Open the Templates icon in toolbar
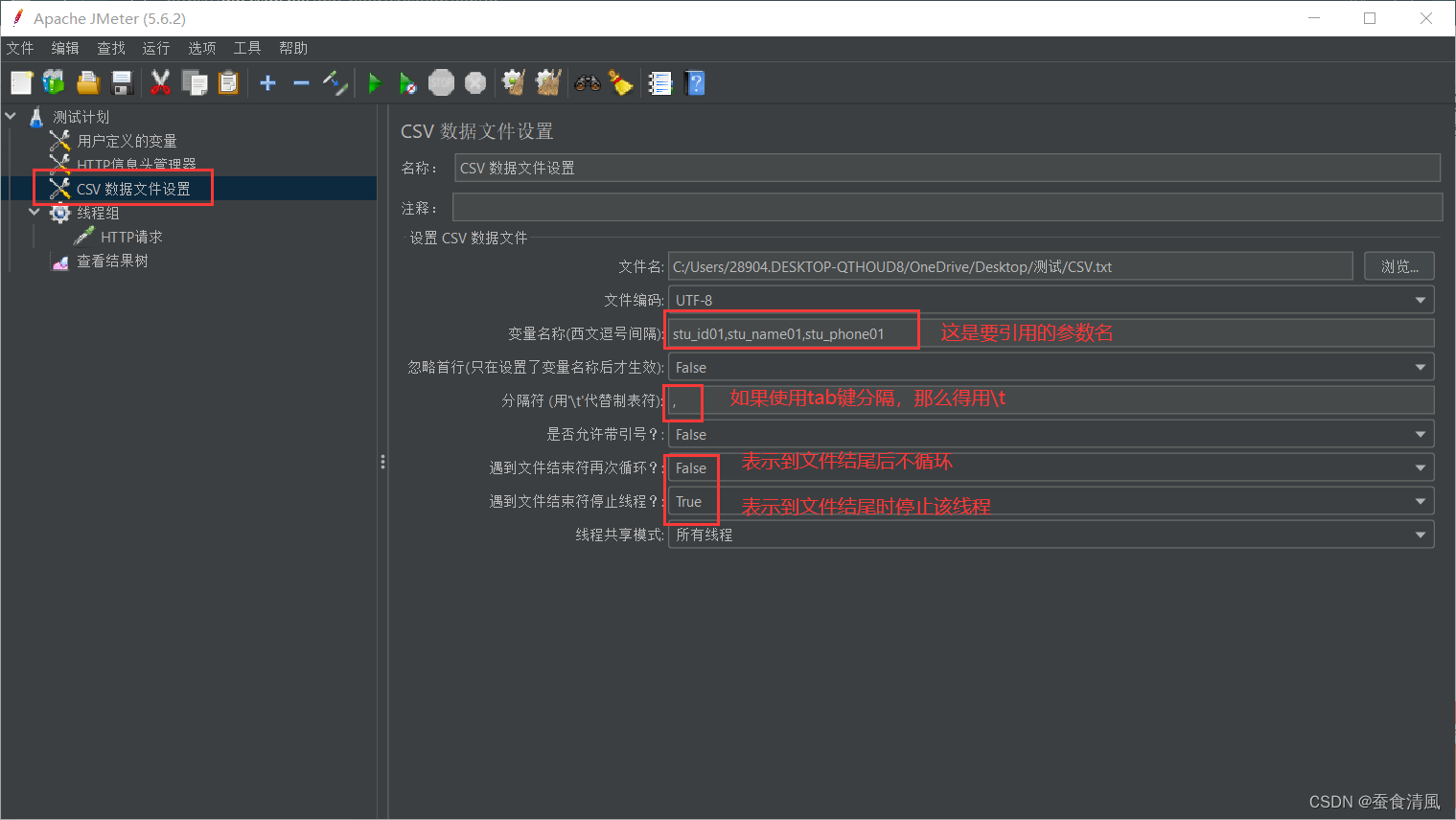This screenshot has width=1456, height=820. [54, 83]
